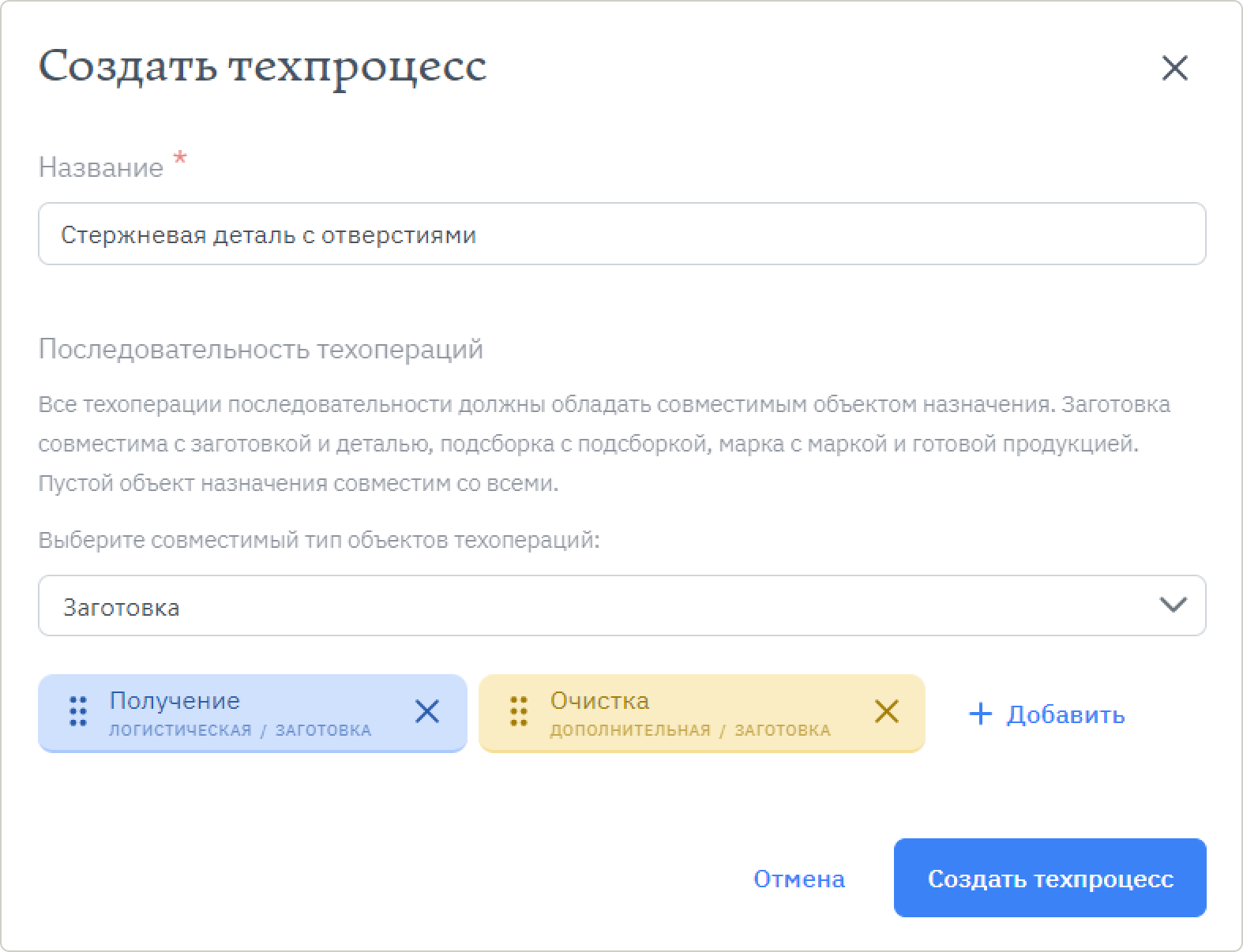Remove the Получение operation chip
1243x952 pixels.
(x=427, y=711)
